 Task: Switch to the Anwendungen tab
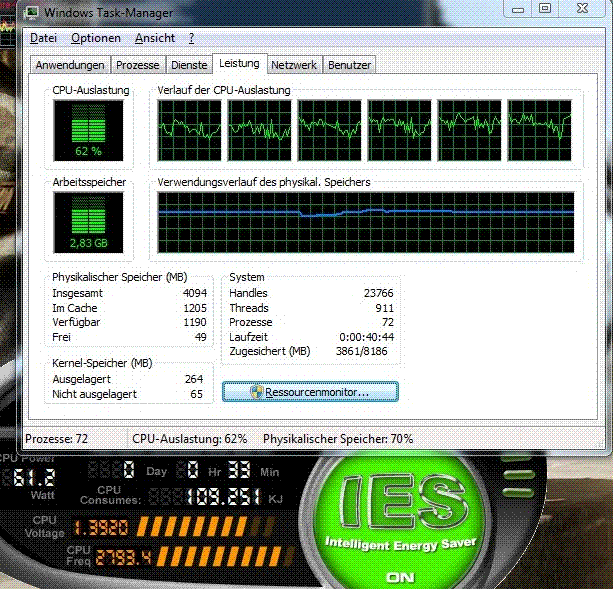70,65
